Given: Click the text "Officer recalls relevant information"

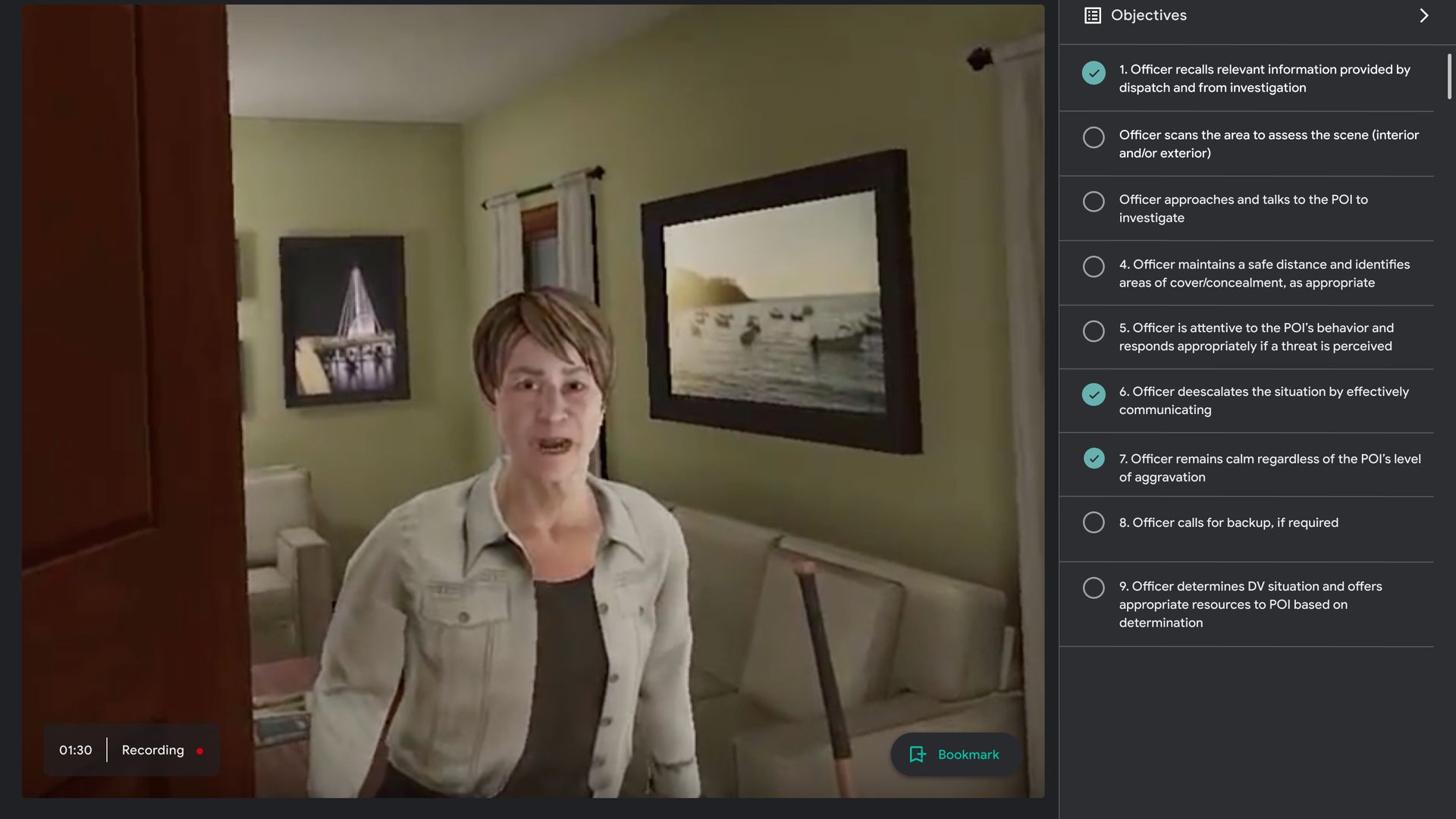Looking at the screenshot, I should pos(1233,69).
